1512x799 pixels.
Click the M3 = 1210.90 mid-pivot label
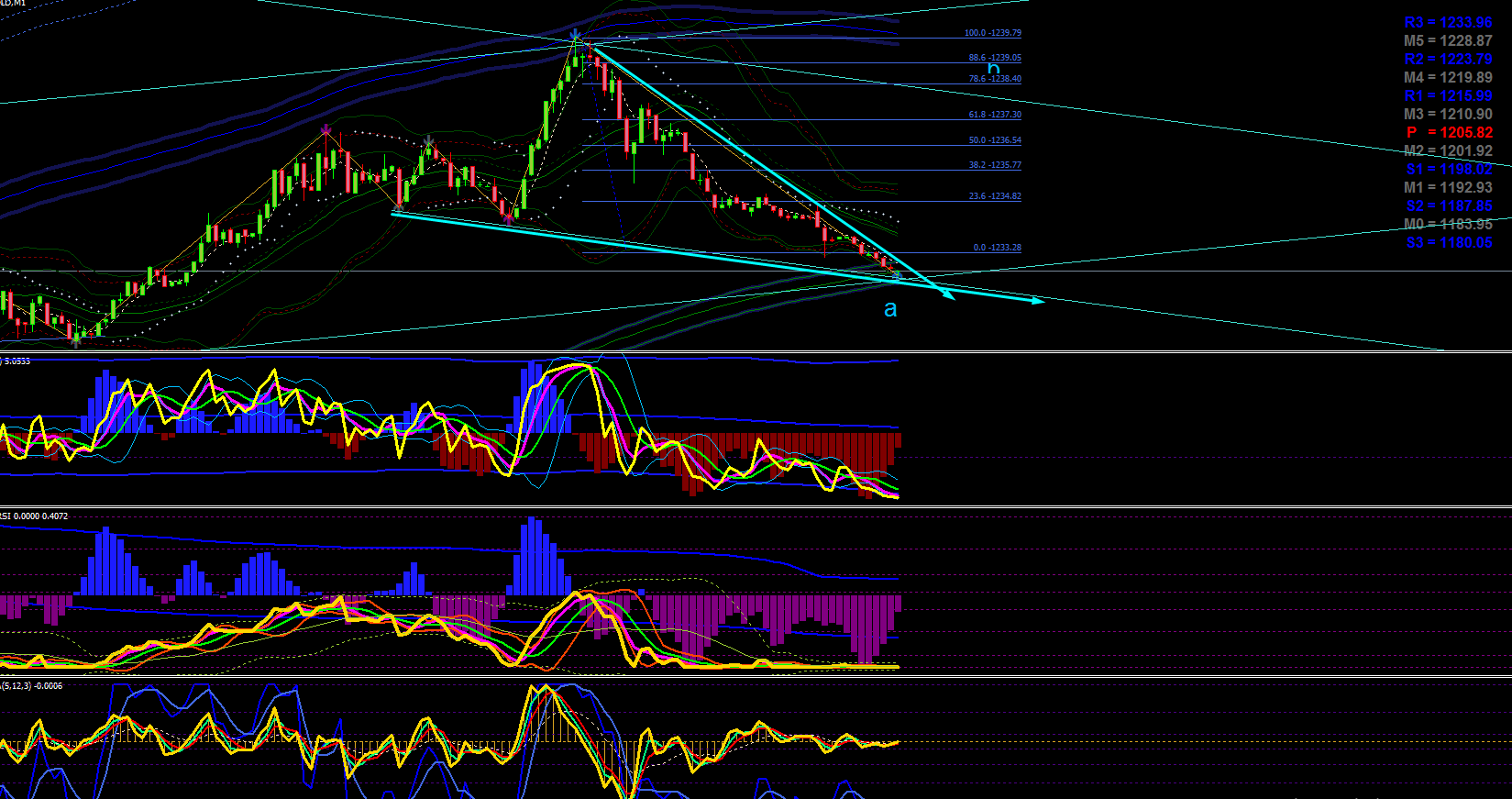1449,114
